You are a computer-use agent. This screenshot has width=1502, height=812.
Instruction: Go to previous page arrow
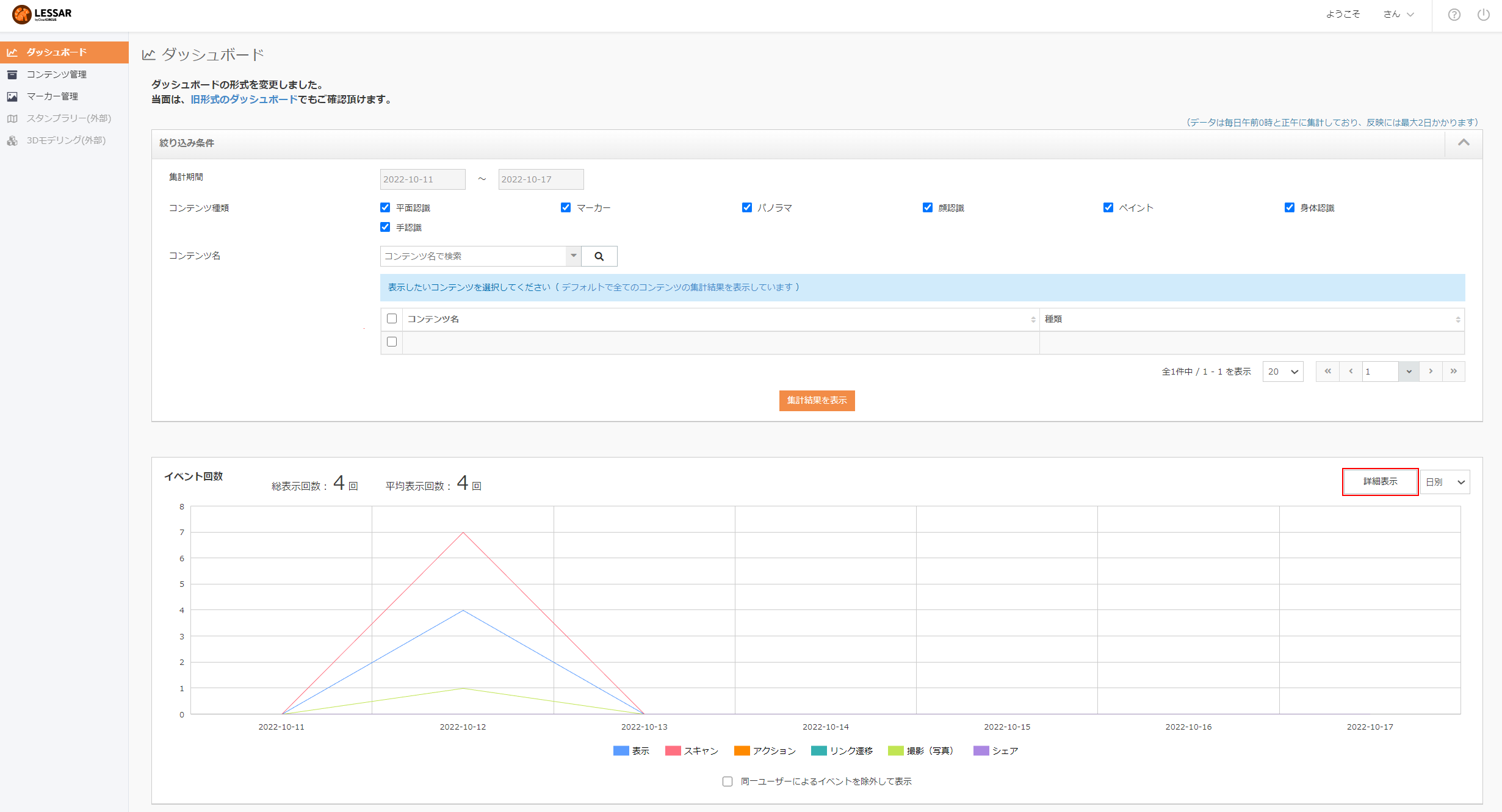coord(1351,371)
